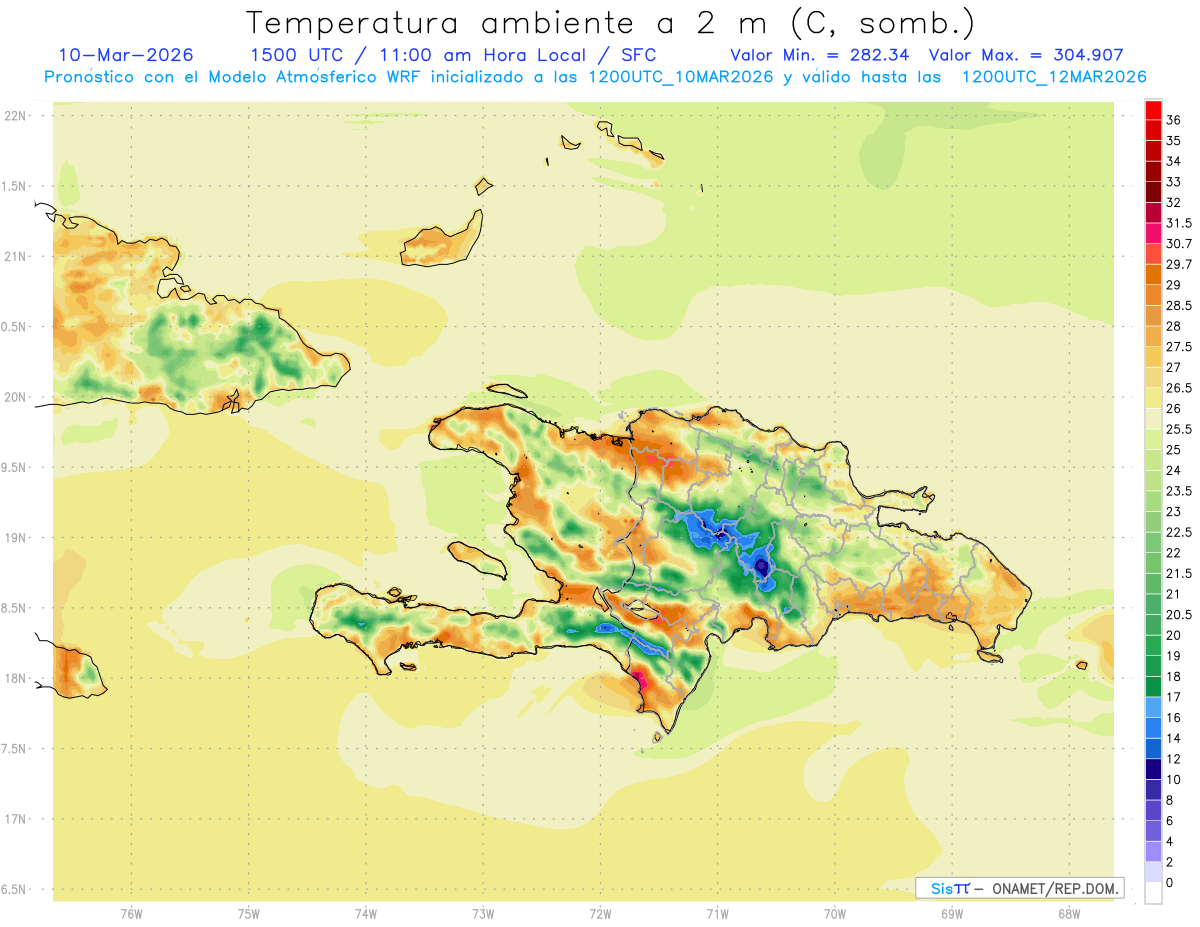Click the legend value '19'
This screenshot has height=927, width=1200.
pos(1174,655)
